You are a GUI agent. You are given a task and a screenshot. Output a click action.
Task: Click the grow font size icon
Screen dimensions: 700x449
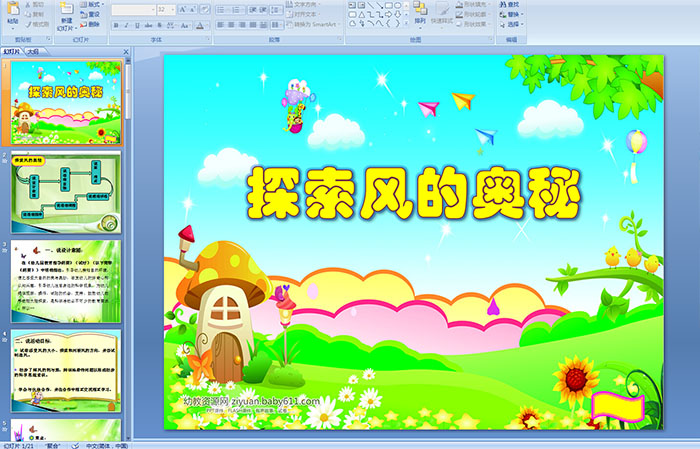[183, 9]
